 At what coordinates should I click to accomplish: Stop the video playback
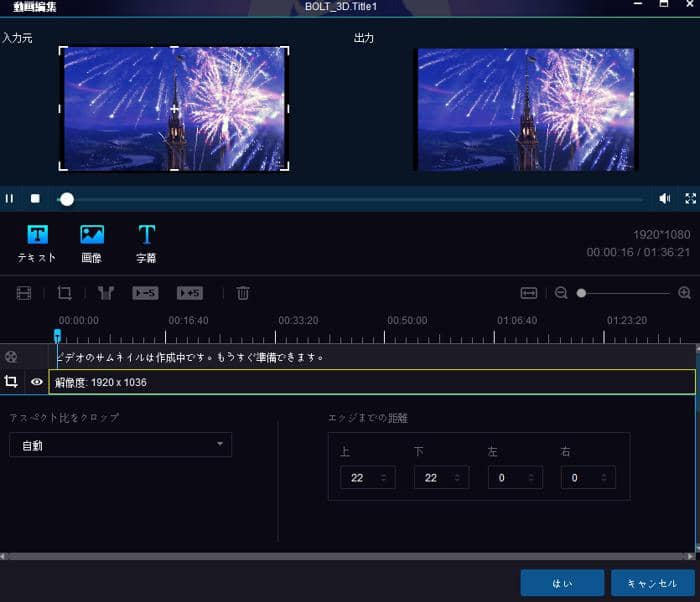[35, 198]
